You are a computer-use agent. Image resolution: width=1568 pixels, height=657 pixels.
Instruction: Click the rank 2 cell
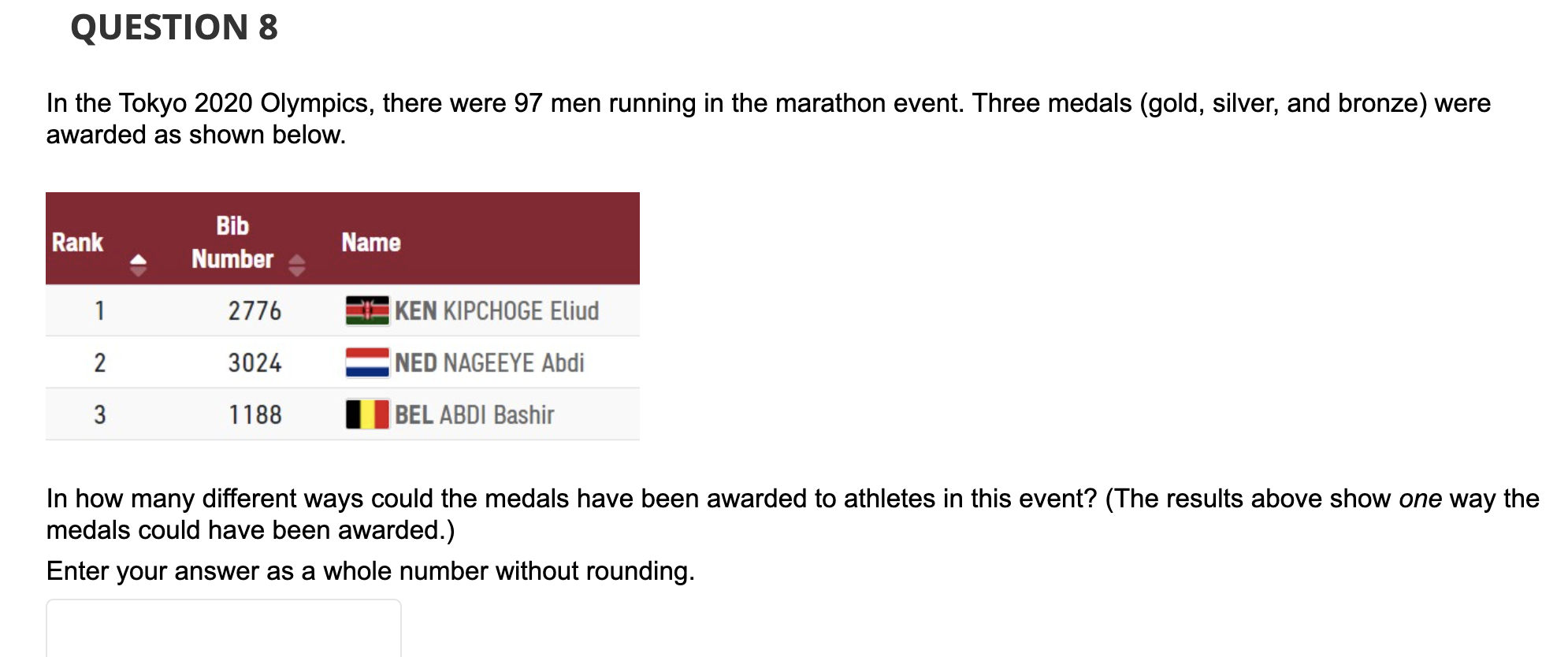click(100, 362)
